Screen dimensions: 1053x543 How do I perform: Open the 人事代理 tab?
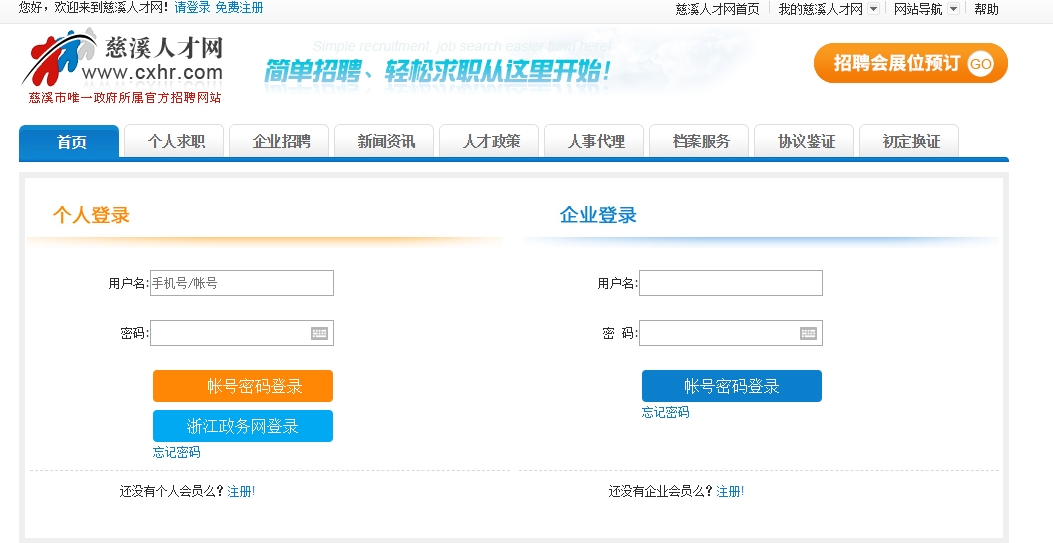(594, 142)
